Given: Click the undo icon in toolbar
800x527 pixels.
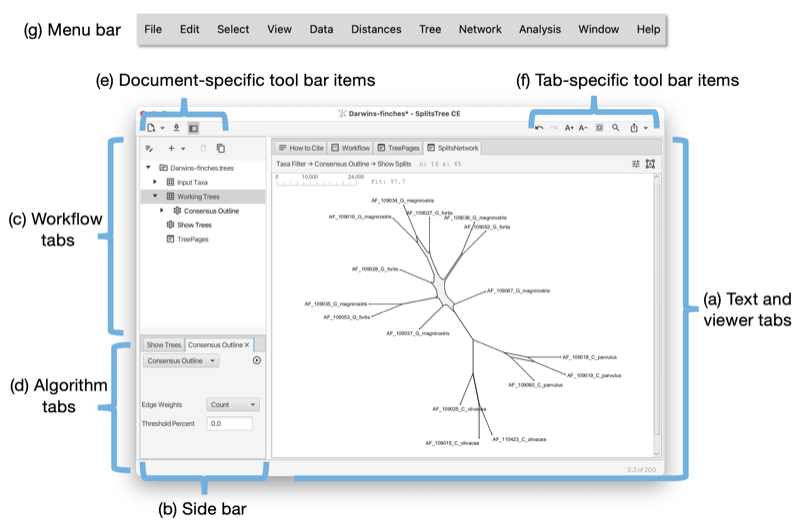Looking at the screenshot, I should (539, 128).
